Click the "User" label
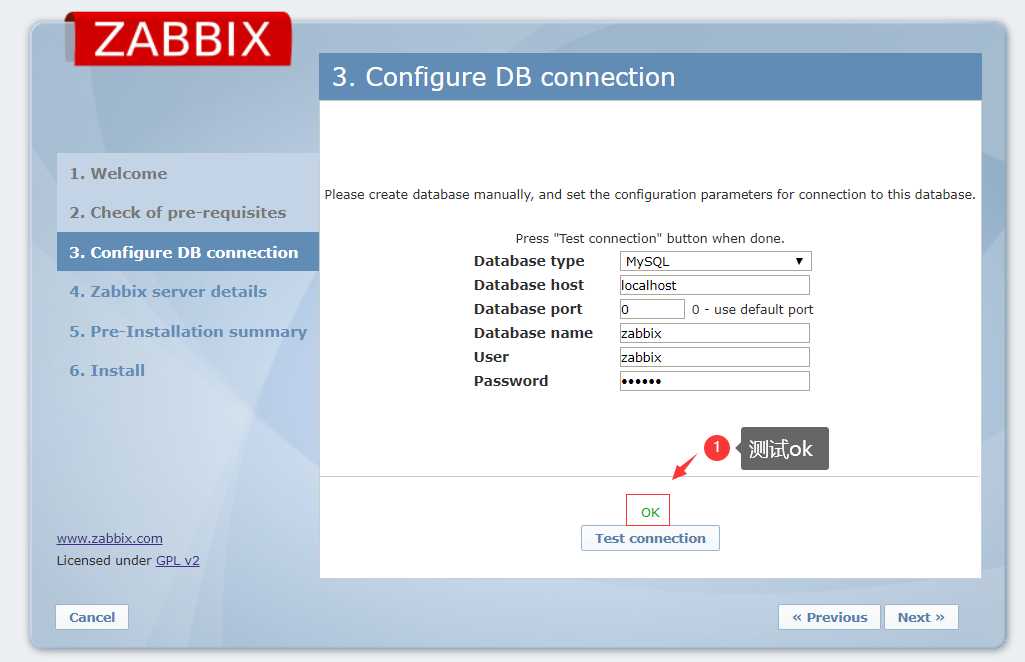 (x=491, y=357)
